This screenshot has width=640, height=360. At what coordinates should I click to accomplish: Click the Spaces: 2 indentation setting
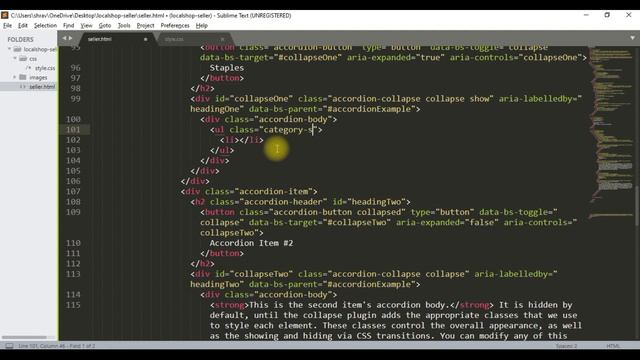tap(566, 346)
